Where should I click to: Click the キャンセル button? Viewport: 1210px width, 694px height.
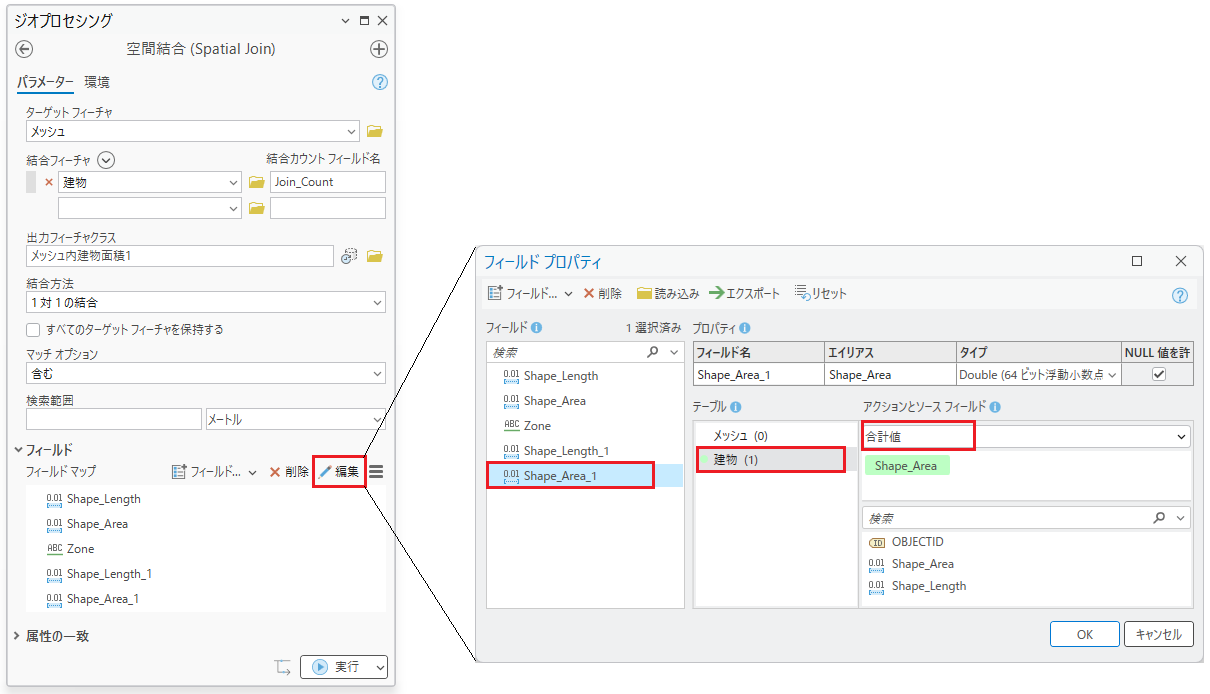1158,634
